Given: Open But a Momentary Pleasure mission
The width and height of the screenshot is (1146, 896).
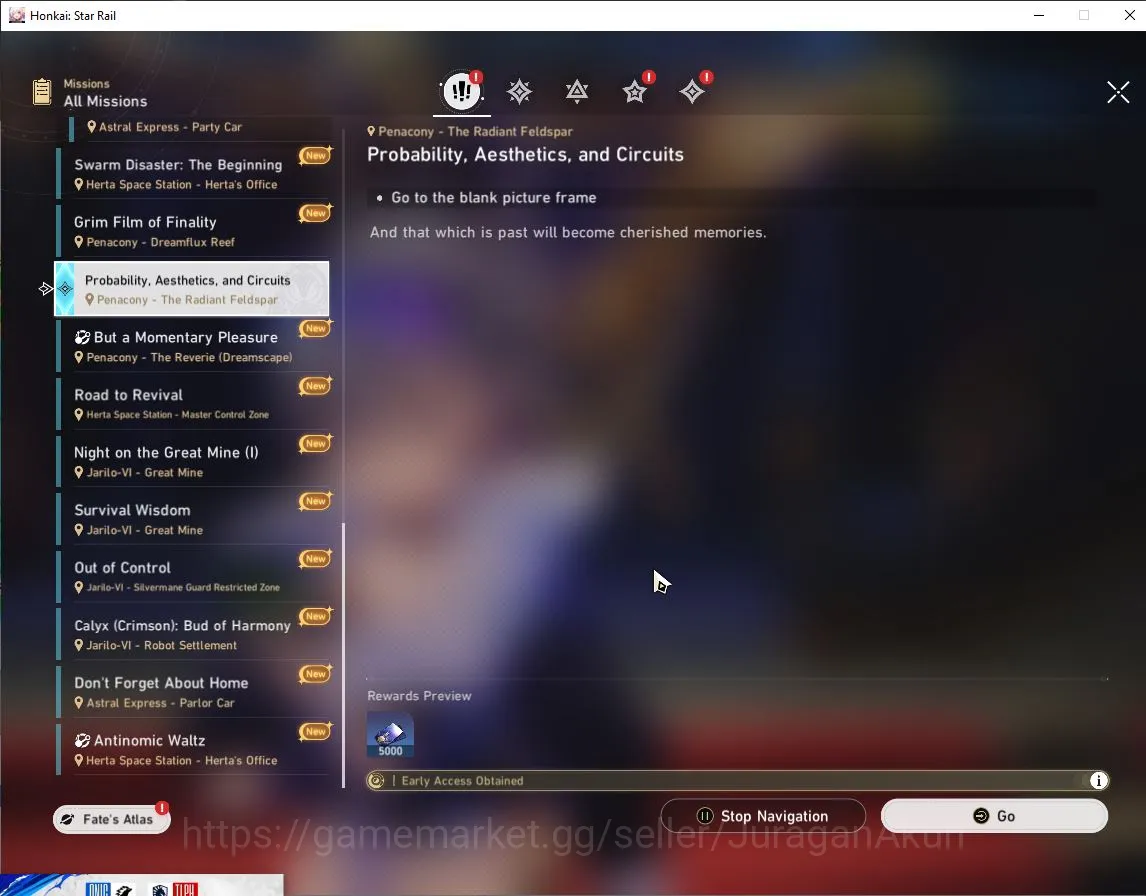Looking at the screenshot, I should tap(193, 346).
